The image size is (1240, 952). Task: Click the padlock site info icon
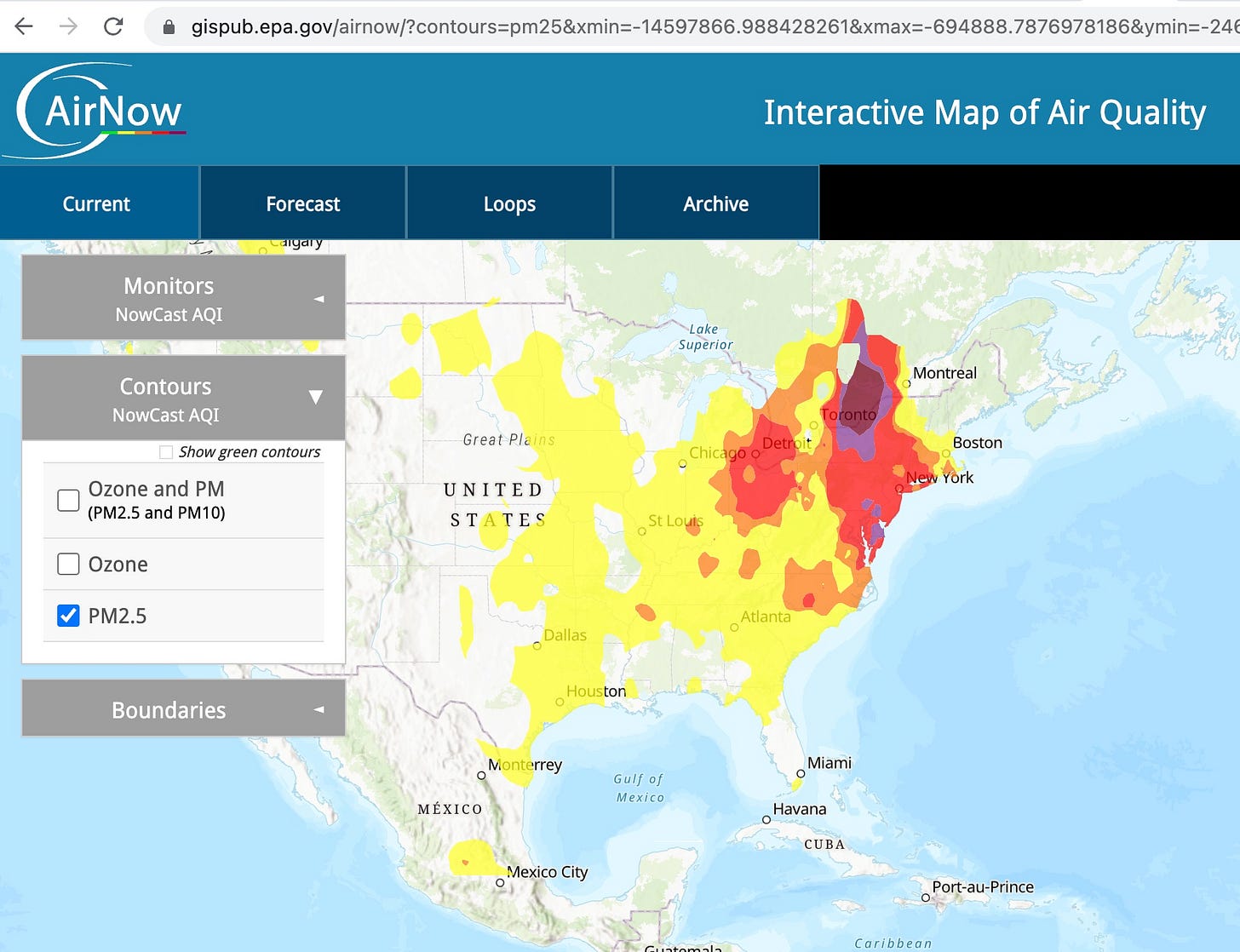click(169, 27)
